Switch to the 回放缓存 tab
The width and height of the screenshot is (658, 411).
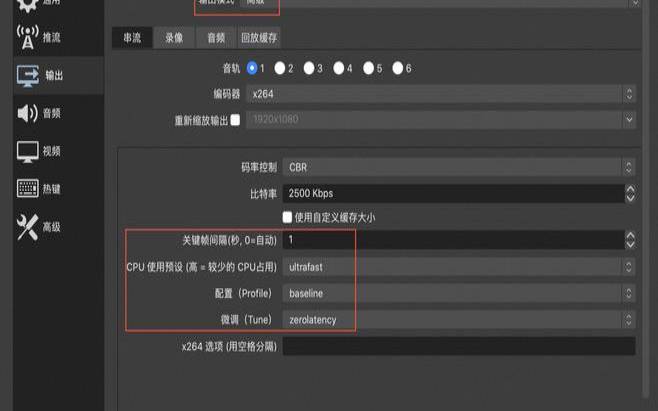click(x=259, y=38)
